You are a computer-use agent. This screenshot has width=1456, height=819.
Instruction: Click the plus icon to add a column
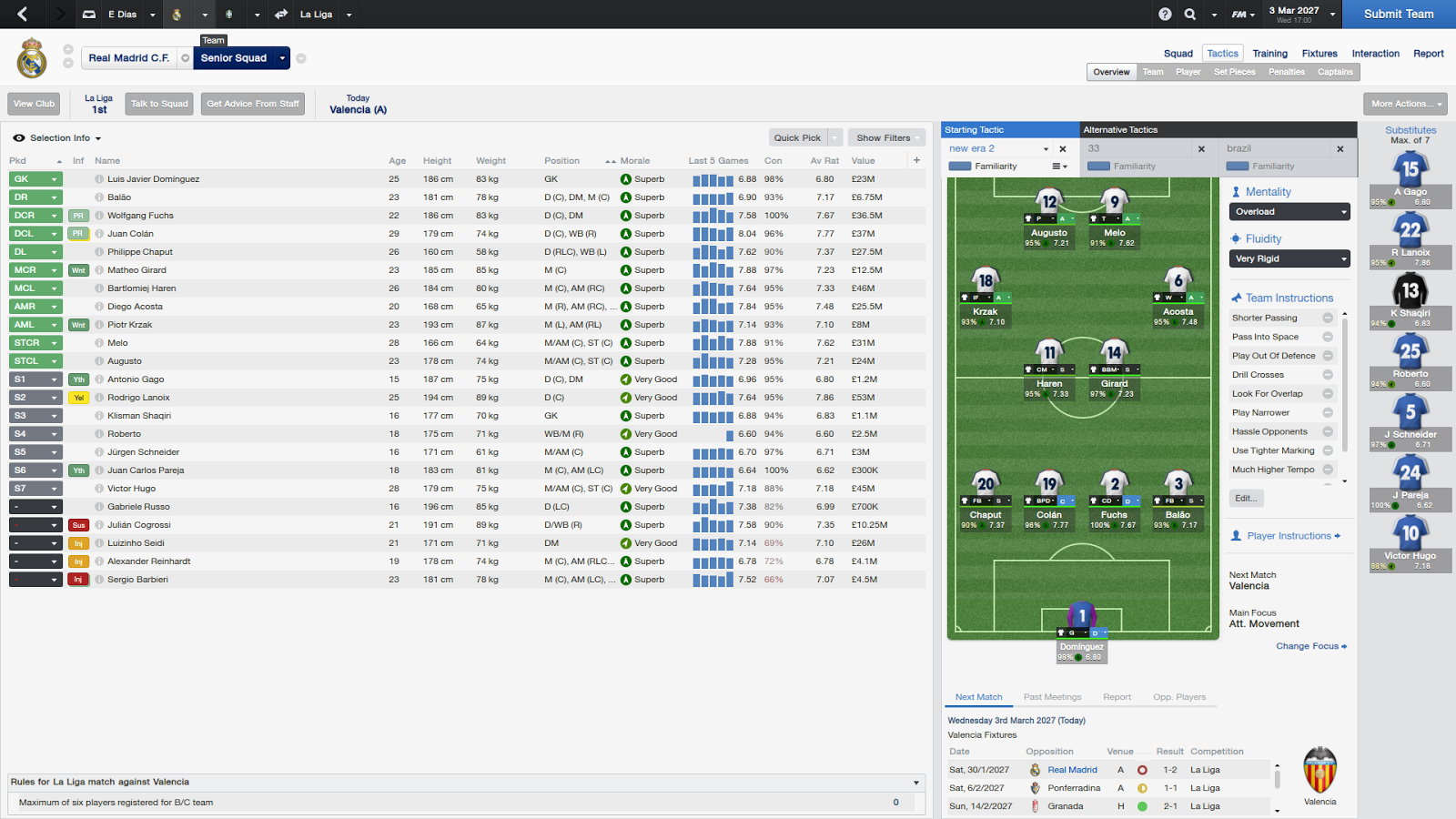[916, 160]
